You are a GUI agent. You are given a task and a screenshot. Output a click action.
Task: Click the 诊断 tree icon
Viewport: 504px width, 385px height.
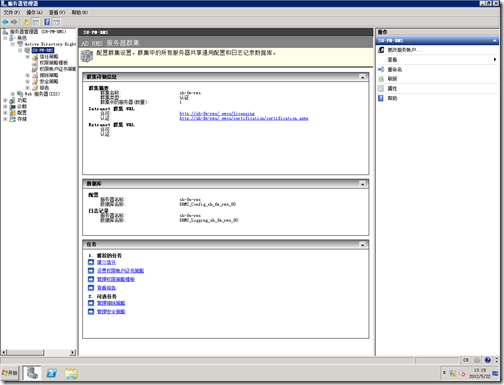[12, 107]
